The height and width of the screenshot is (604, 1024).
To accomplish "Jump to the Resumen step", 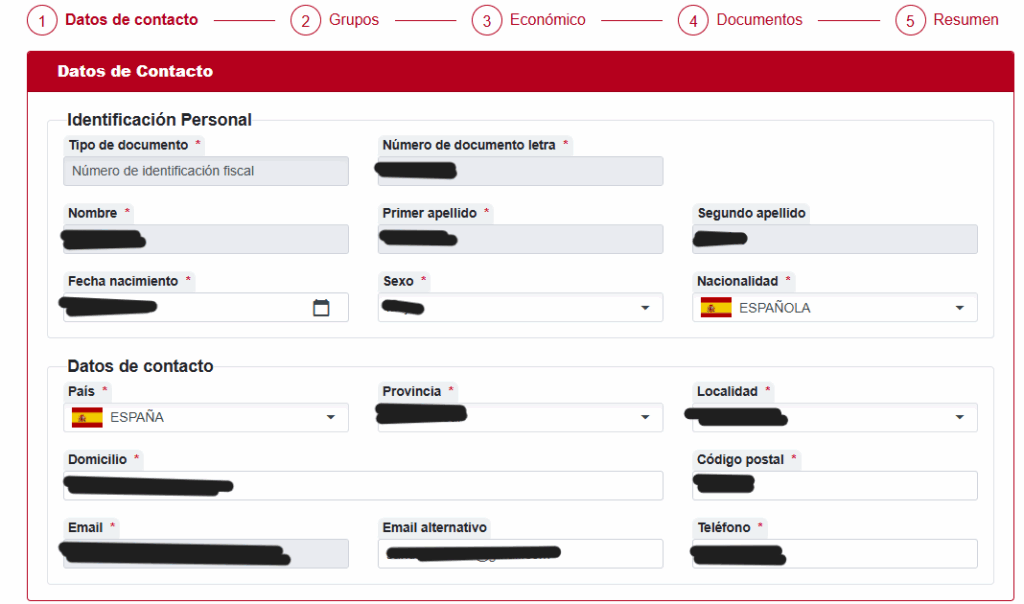I will point(965,20).
